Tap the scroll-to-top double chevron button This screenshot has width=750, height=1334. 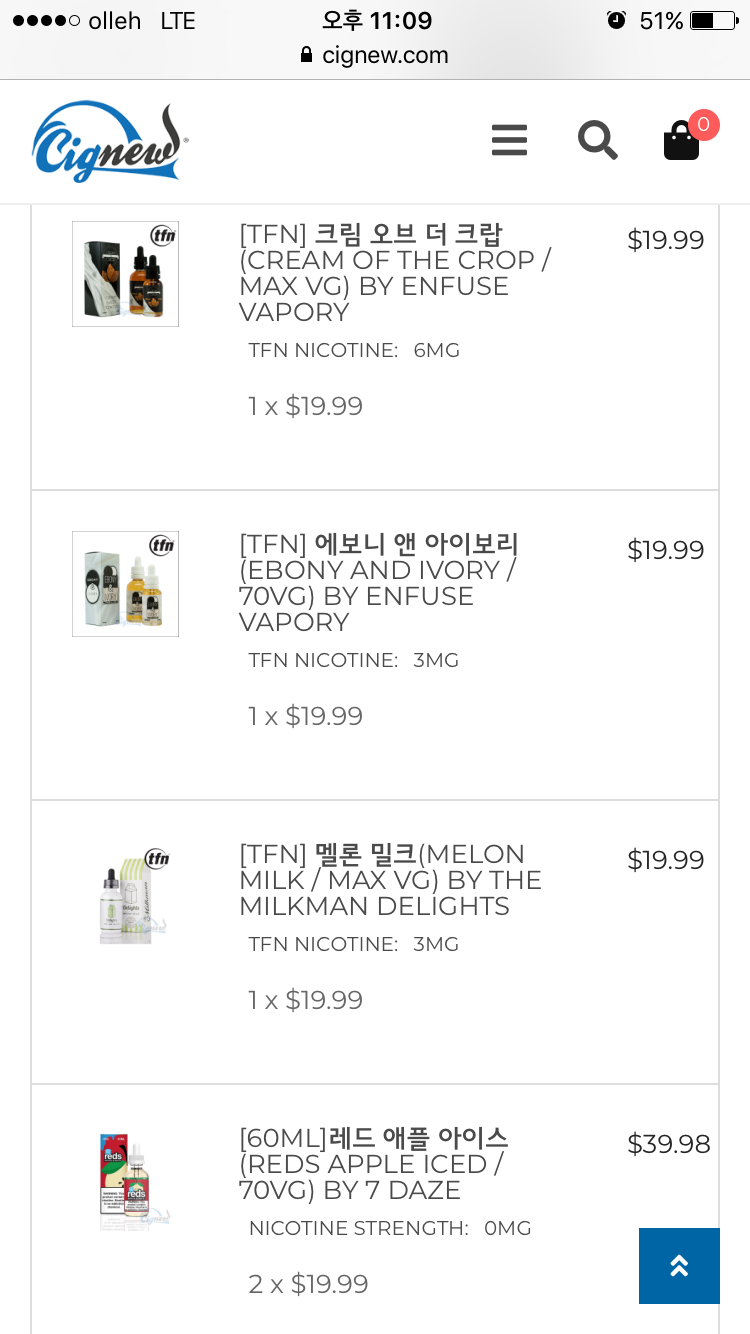click(x=679, y=1265)
